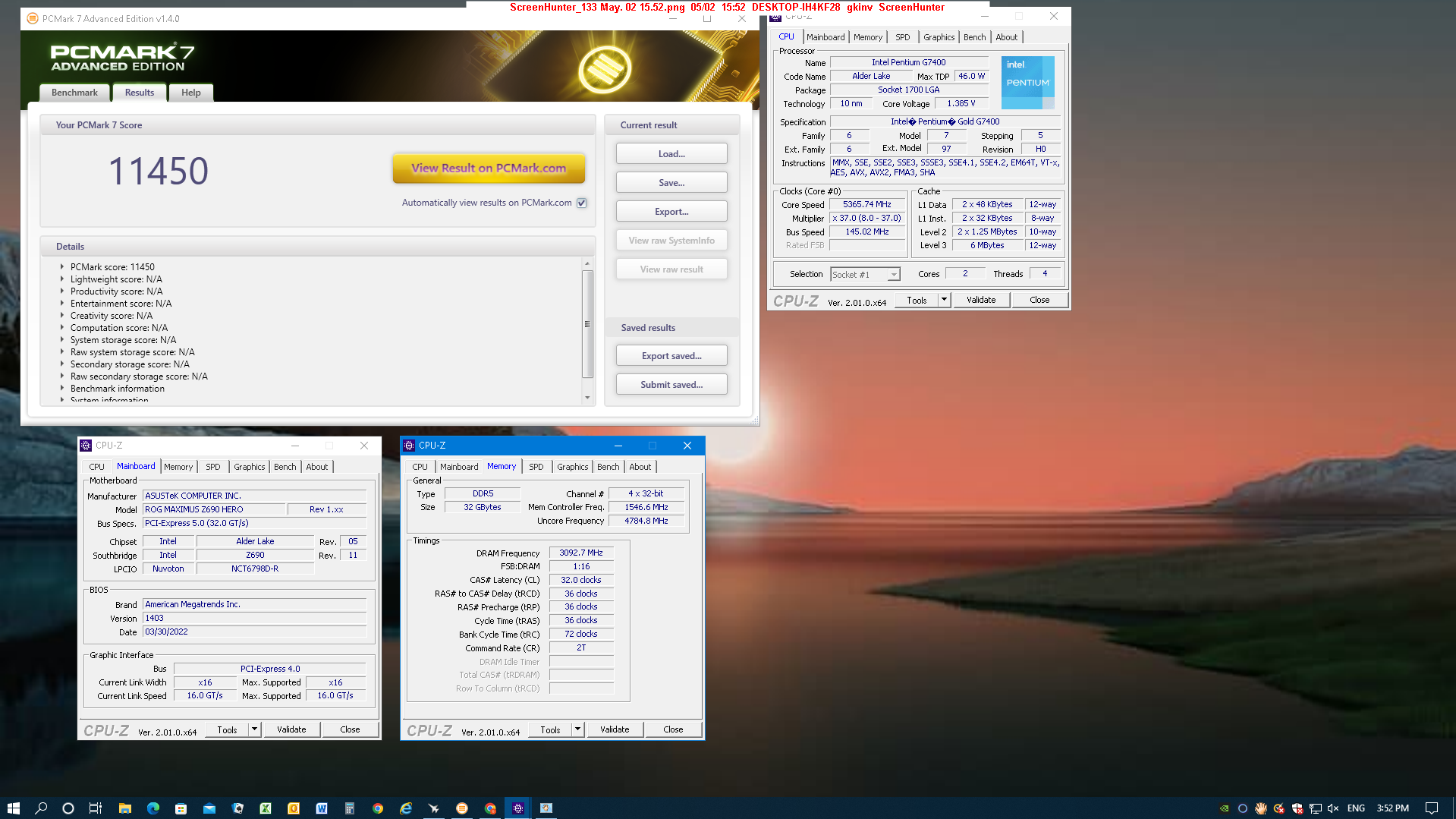
Task: Launch Solitaire cards icon on taskbar
Action: point(237,808)
